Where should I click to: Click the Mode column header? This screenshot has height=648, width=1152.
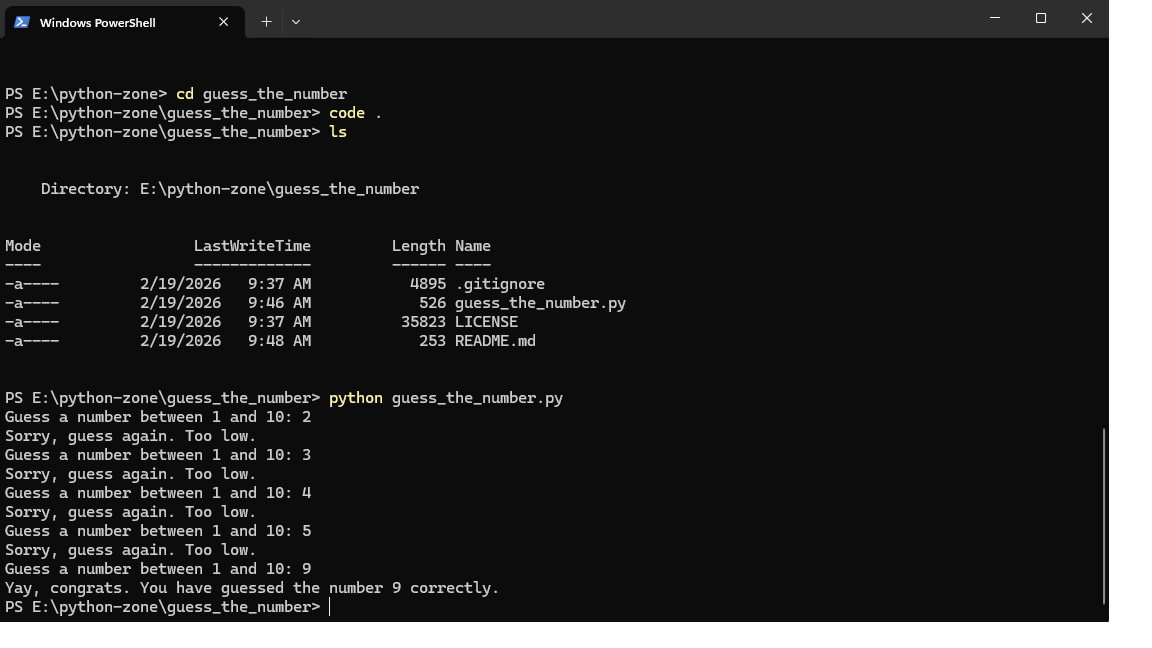pos(23,246)
